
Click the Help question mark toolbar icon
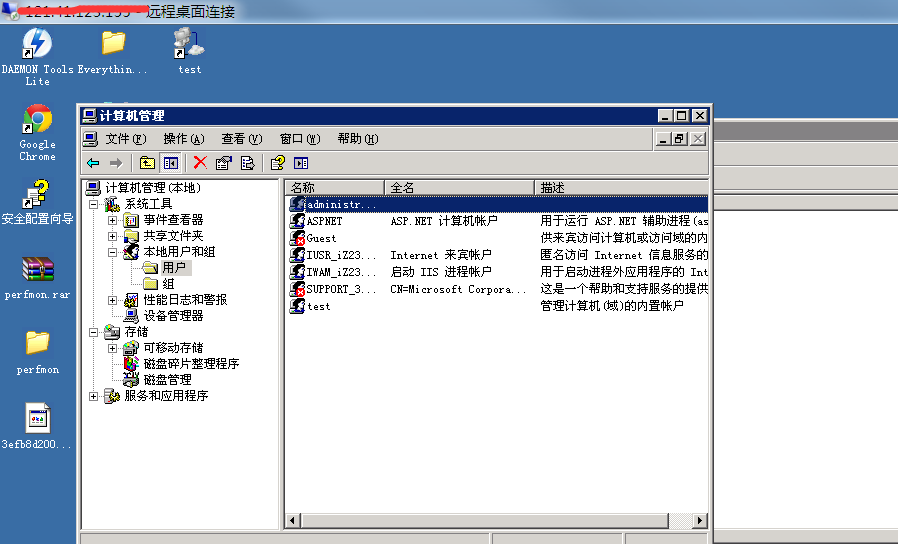point(278,163)
